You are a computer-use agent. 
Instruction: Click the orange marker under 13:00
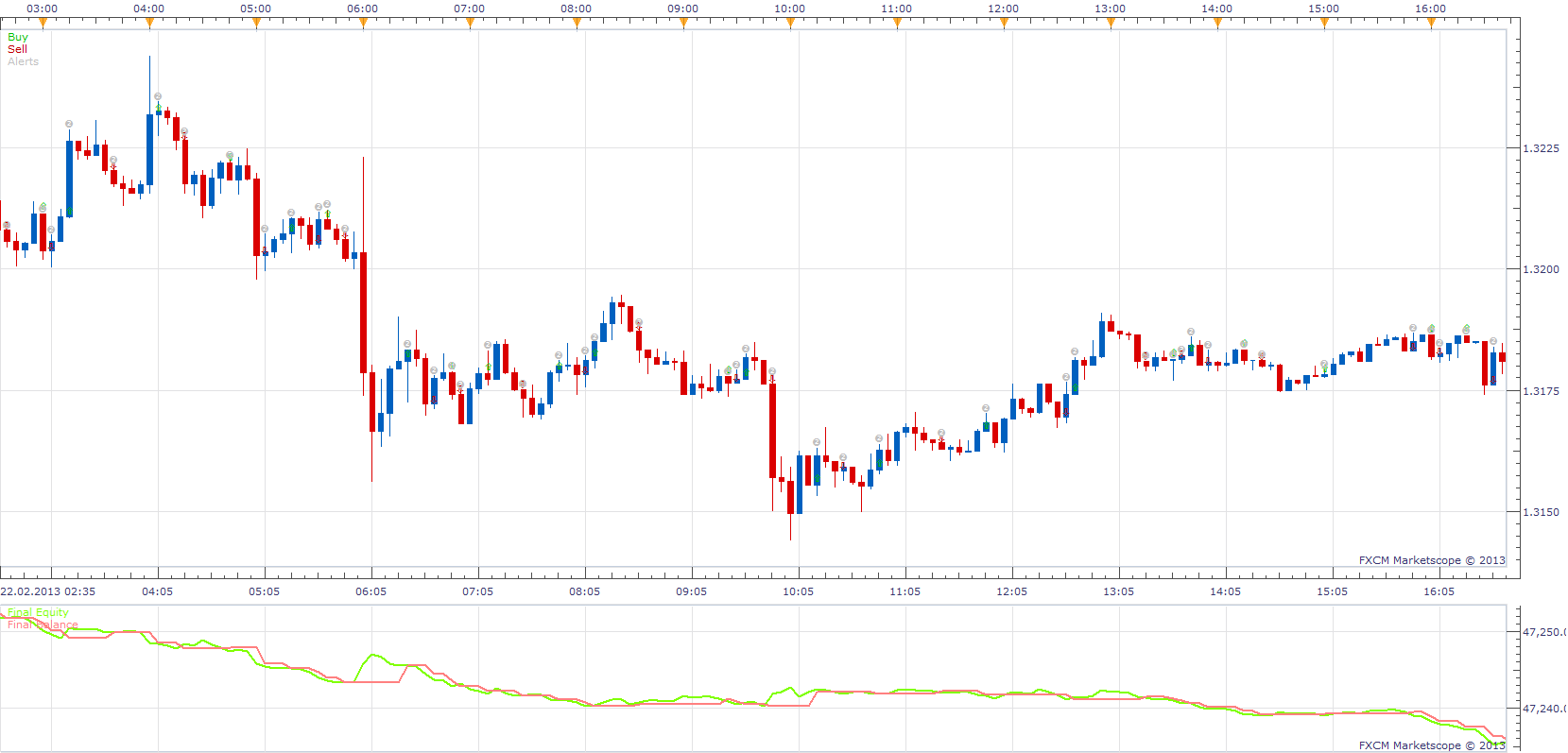point(1111,24)
